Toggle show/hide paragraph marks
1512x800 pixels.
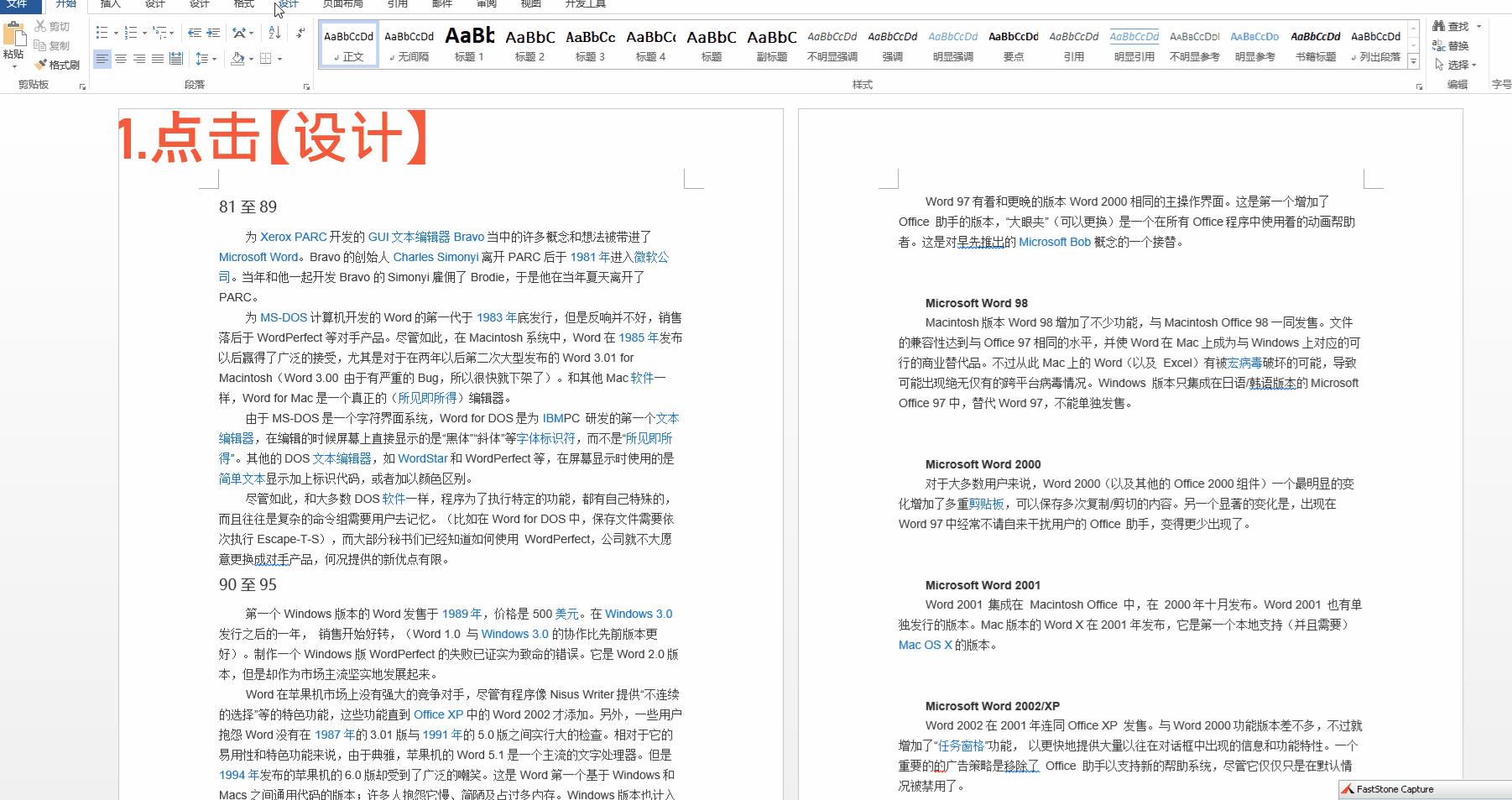(300, 33)
